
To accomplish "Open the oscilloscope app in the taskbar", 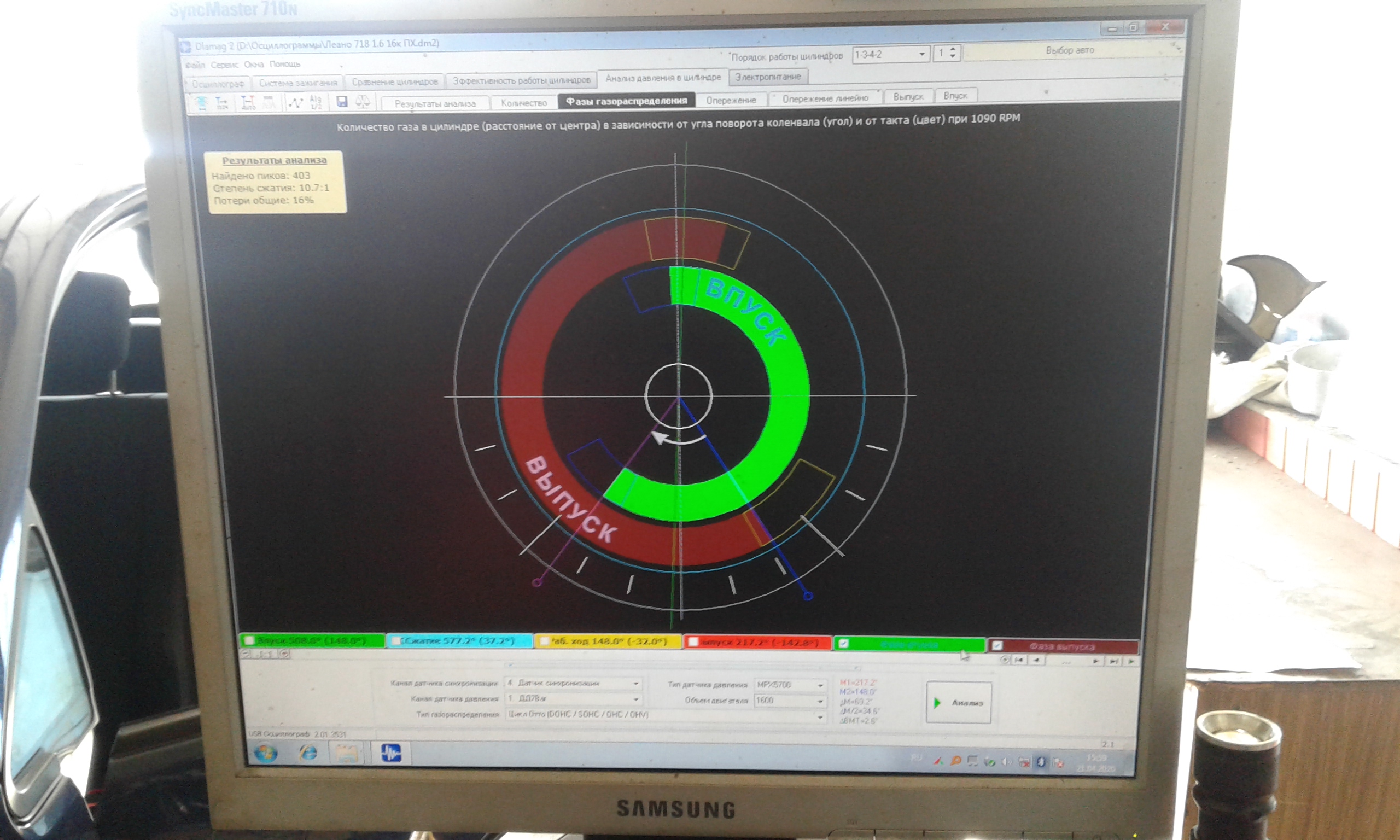I will 391,754.
